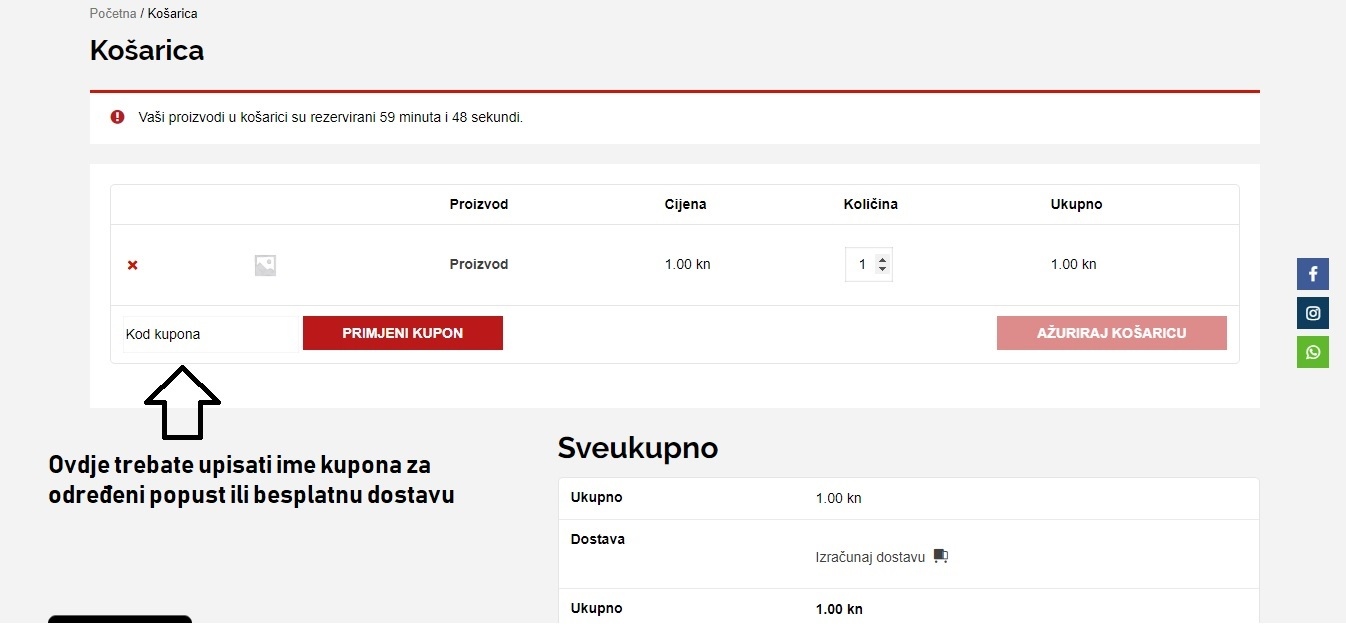Open the WhatsApp contact icon

tap(1312, 352)
